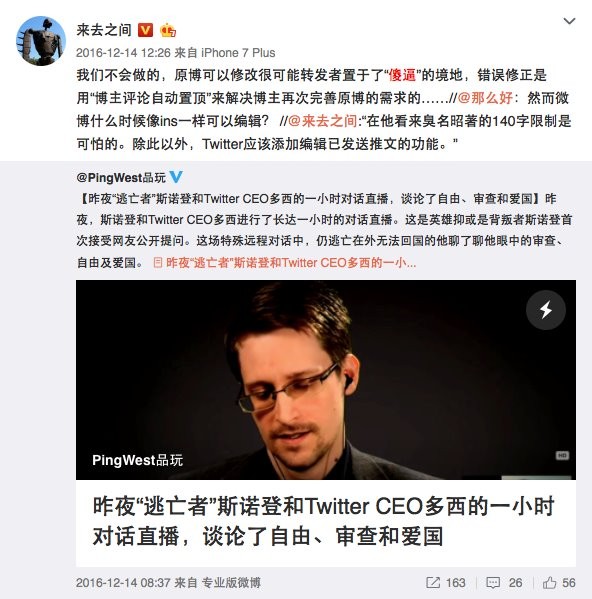
Task: Open the @那么好 mention link
Action: click(x=485, y=98)
